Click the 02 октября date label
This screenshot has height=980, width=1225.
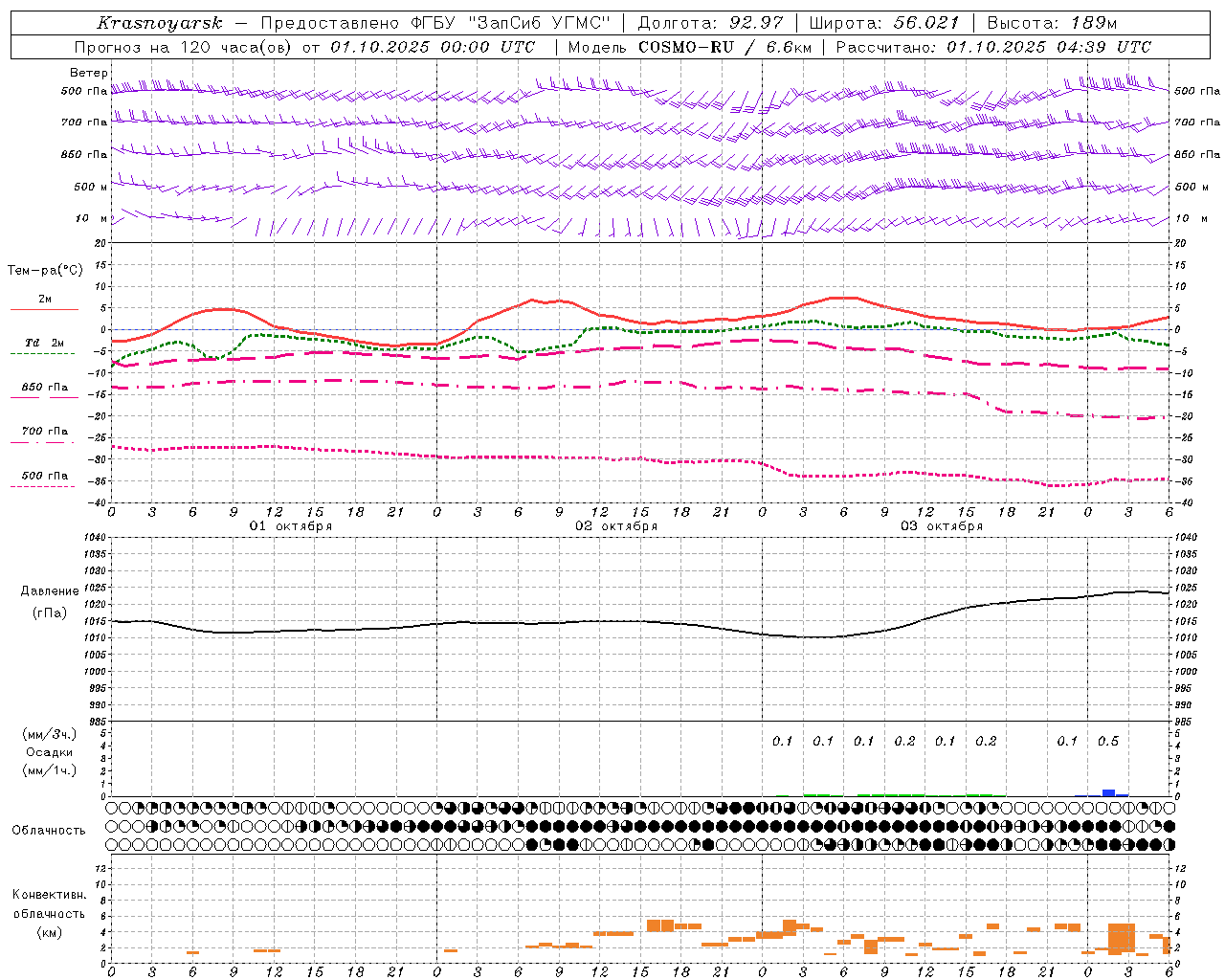click(x=616, y=526)
